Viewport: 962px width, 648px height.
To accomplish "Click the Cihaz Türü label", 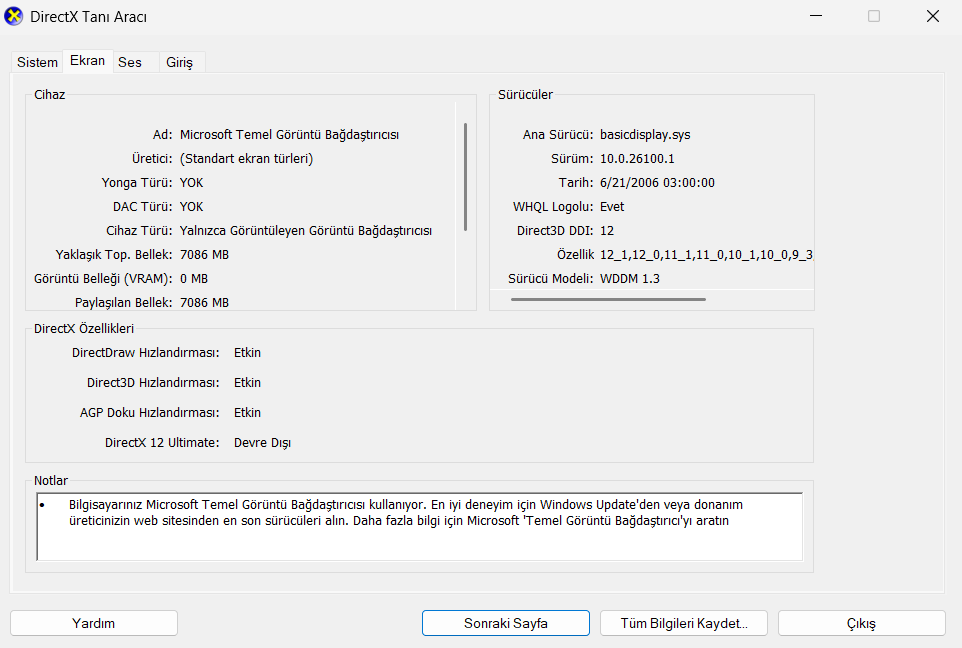I will coord(139,231).
